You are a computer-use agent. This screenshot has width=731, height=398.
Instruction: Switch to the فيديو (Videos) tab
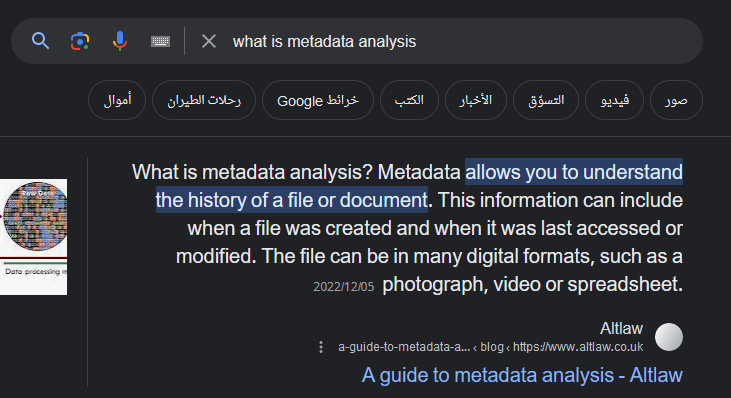coord(614,100)
